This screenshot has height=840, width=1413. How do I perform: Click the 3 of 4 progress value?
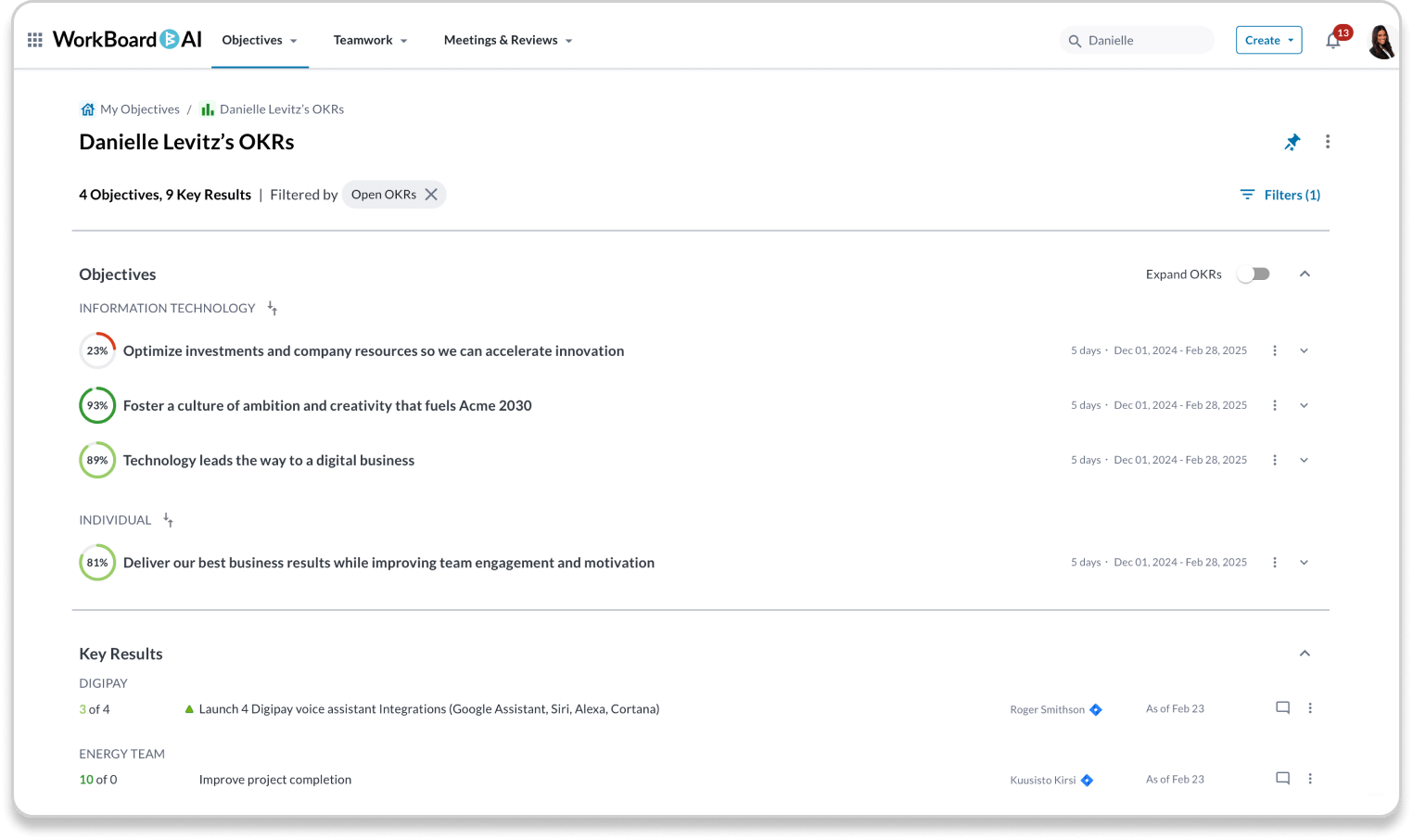(x=95, y=709)
